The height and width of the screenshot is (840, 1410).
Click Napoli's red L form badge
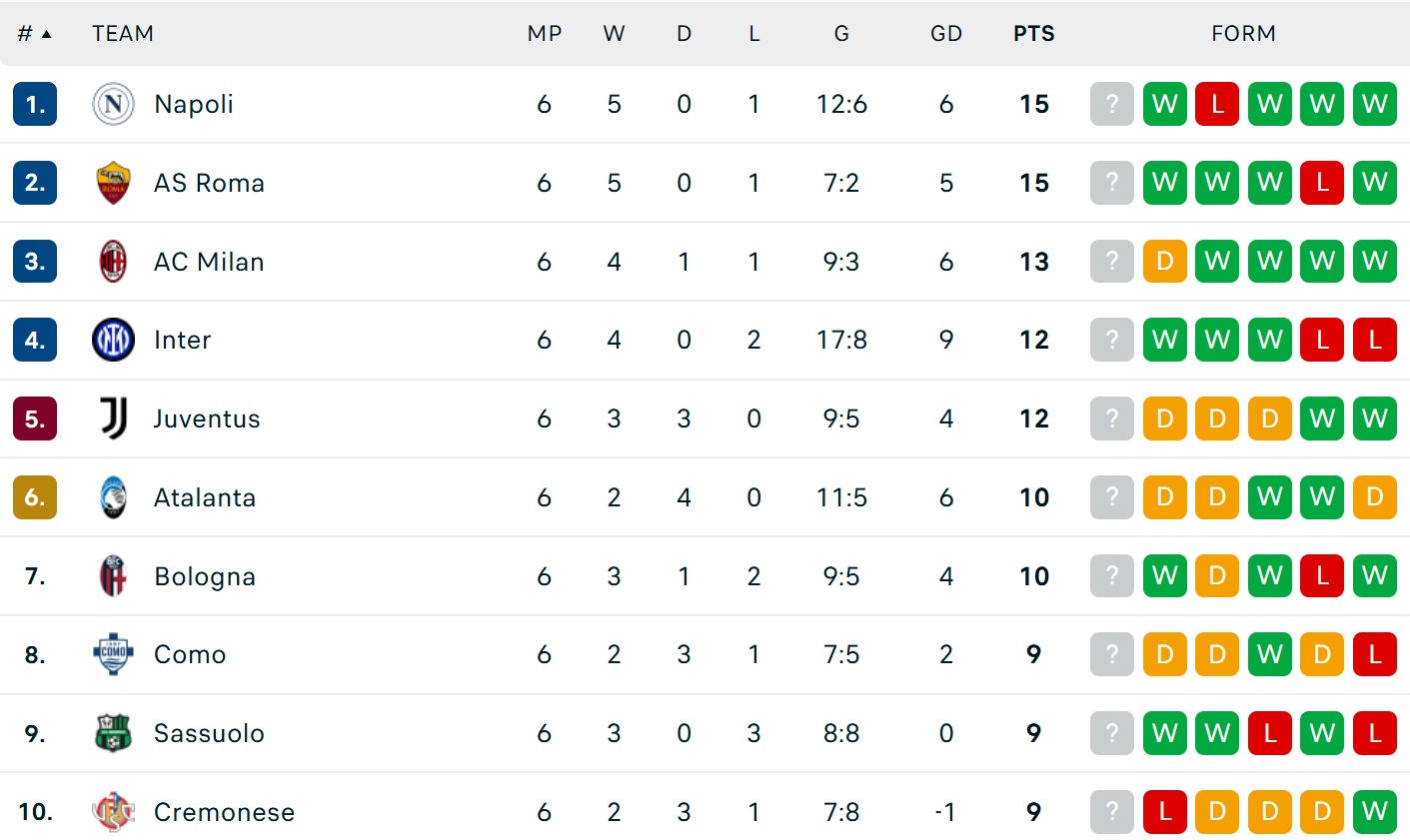click(x=1217, y=104)
